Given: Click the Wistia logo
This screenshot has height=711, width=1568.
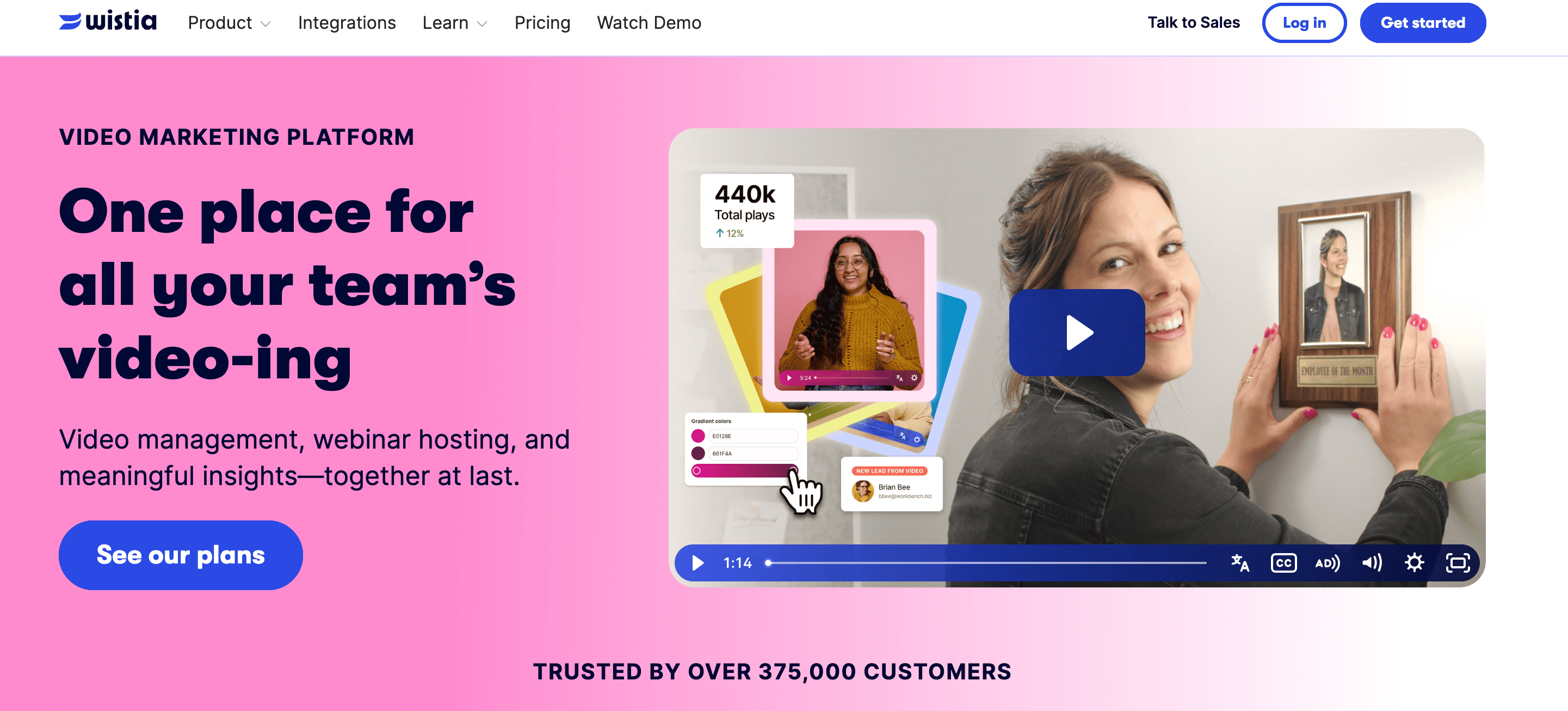Looking at the screenshot, I should pos(108,21).
